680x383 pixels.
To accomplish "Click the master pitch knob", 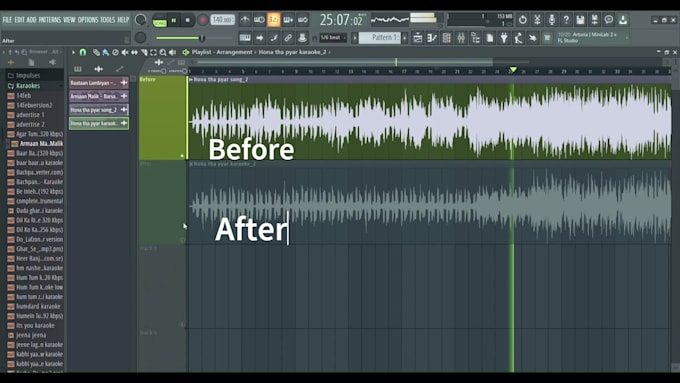I will (140, 38).
